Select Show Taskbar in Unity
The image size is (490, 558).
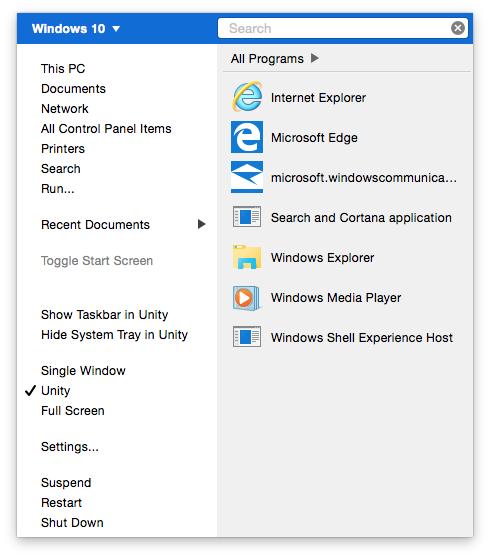point(105,315)
